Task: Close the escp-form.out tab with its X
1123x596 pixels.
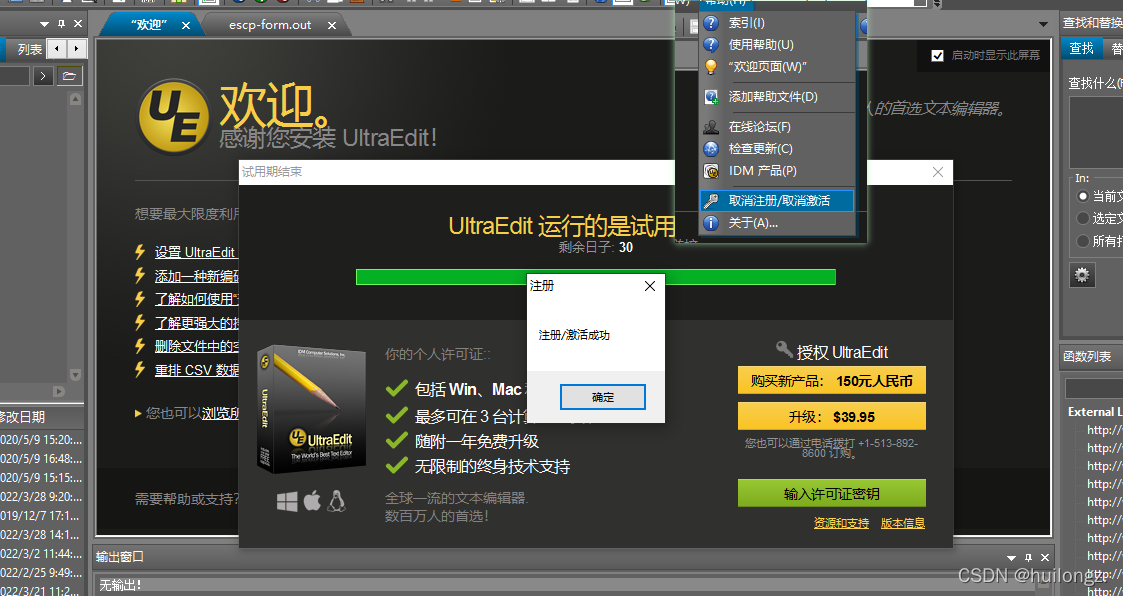Action: point(332,25)
